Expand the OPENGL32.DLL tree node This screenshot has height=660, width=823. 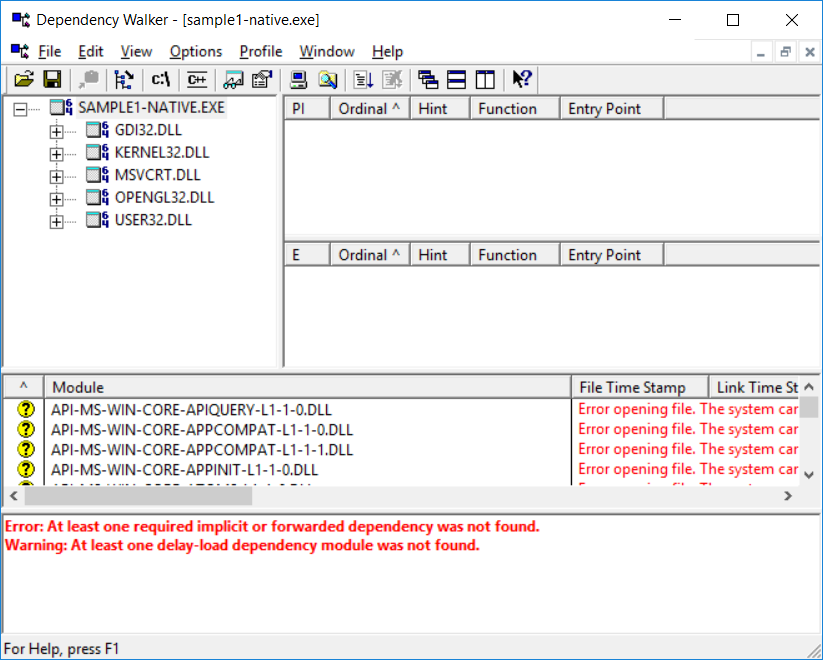pos(56,198)
